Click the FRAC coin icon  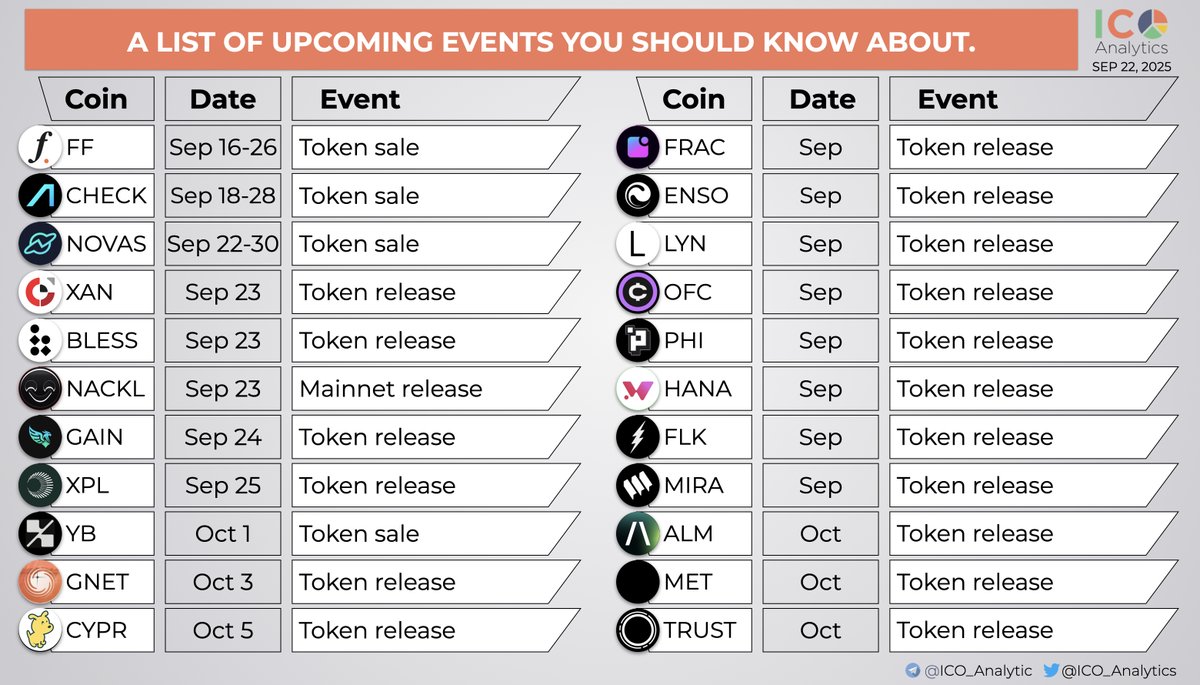638,147
